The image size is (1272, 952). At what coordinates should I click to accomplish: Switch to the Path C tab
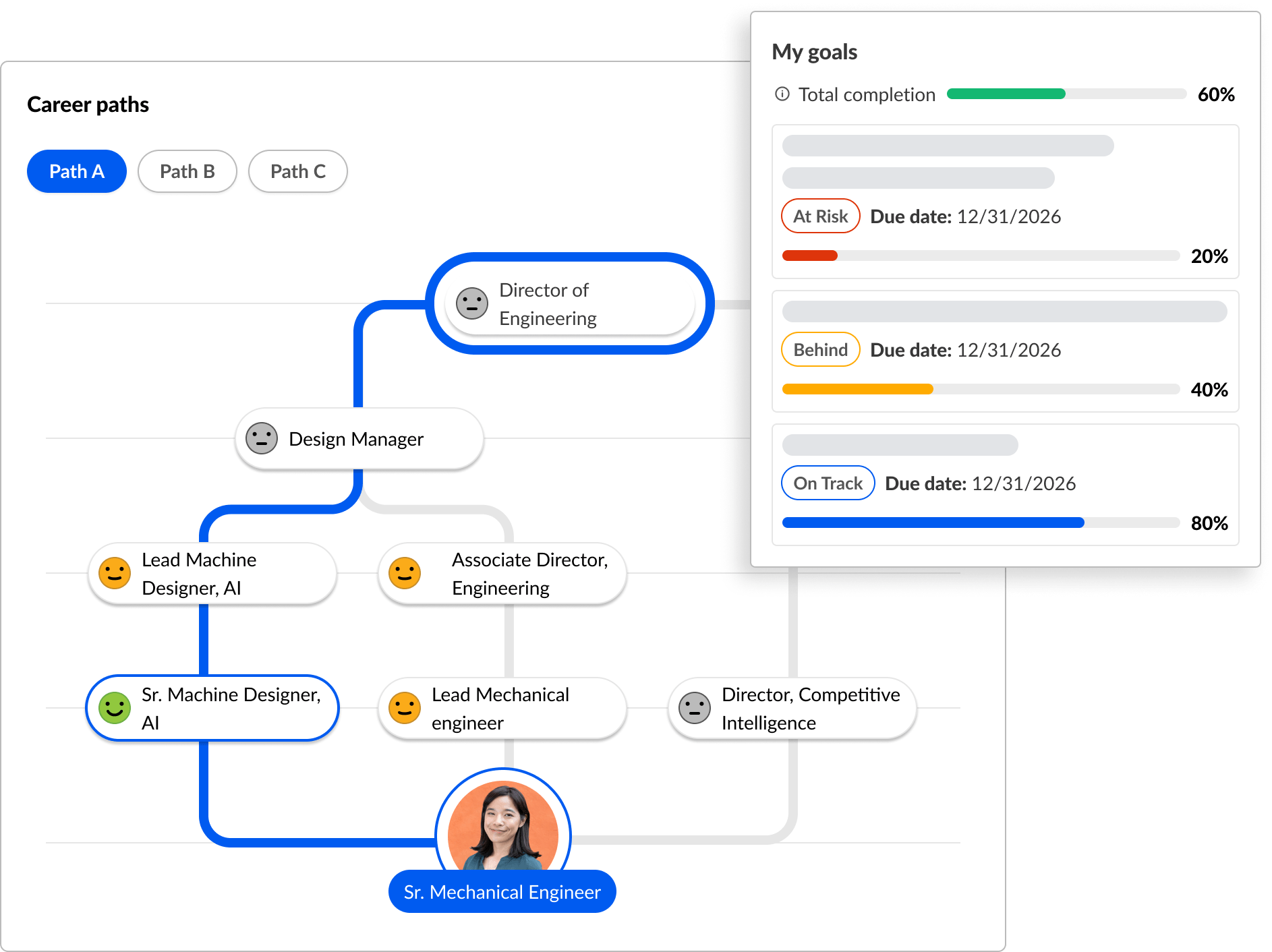pyautogui.click(x=298, y=171)
